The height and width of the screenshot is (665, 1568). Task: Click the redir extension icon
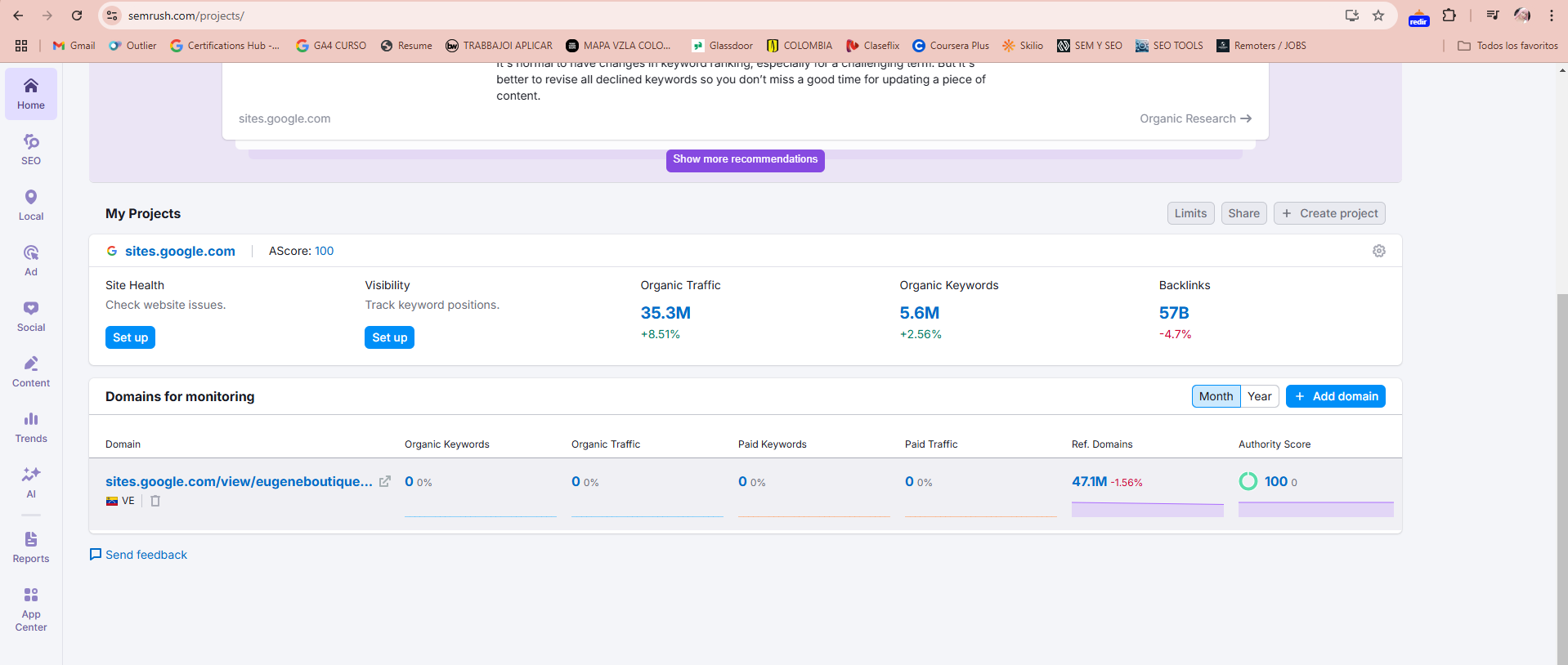(1419, 16)
